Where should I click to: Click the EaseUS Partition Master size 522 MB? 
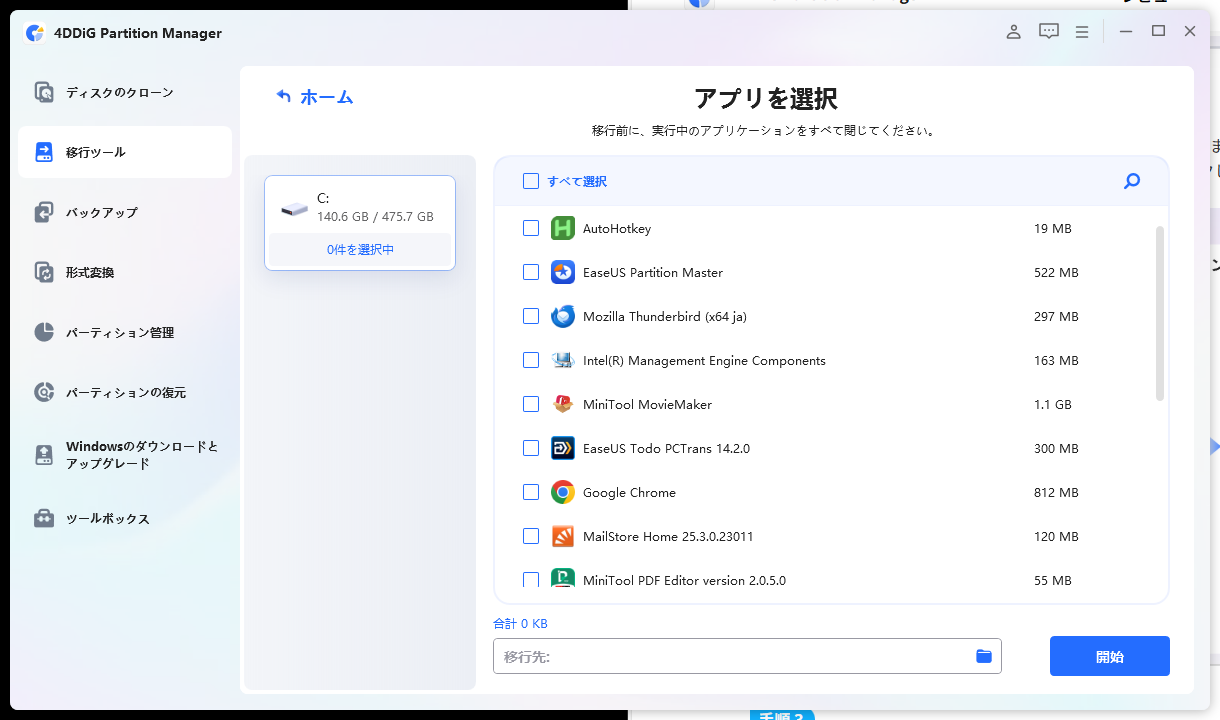coord(1056,272)
